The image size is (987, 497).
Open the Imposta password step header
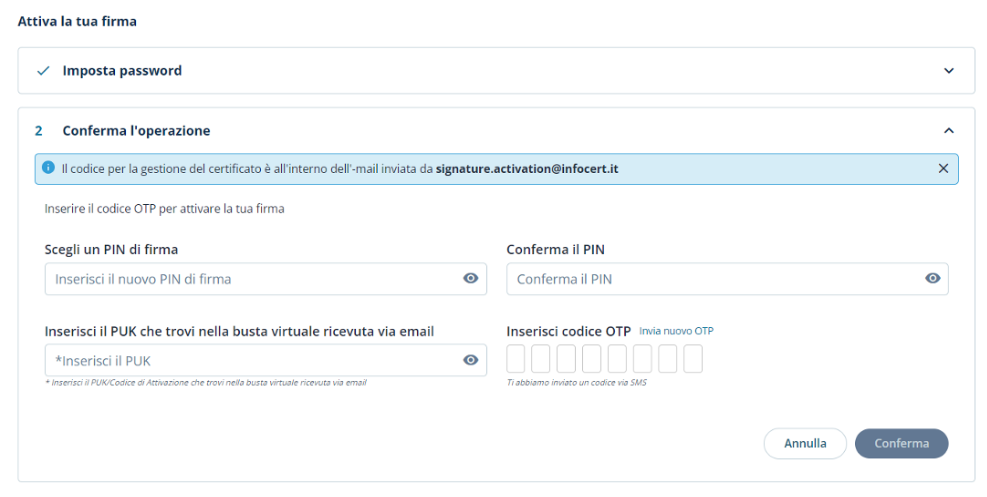[x=122, y=71]
